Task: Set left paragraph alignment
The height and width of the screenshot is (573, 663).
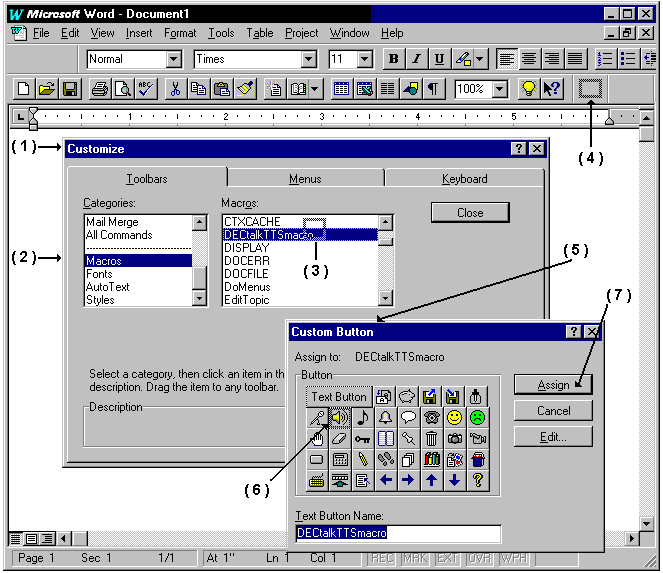Action: (507, 59)
